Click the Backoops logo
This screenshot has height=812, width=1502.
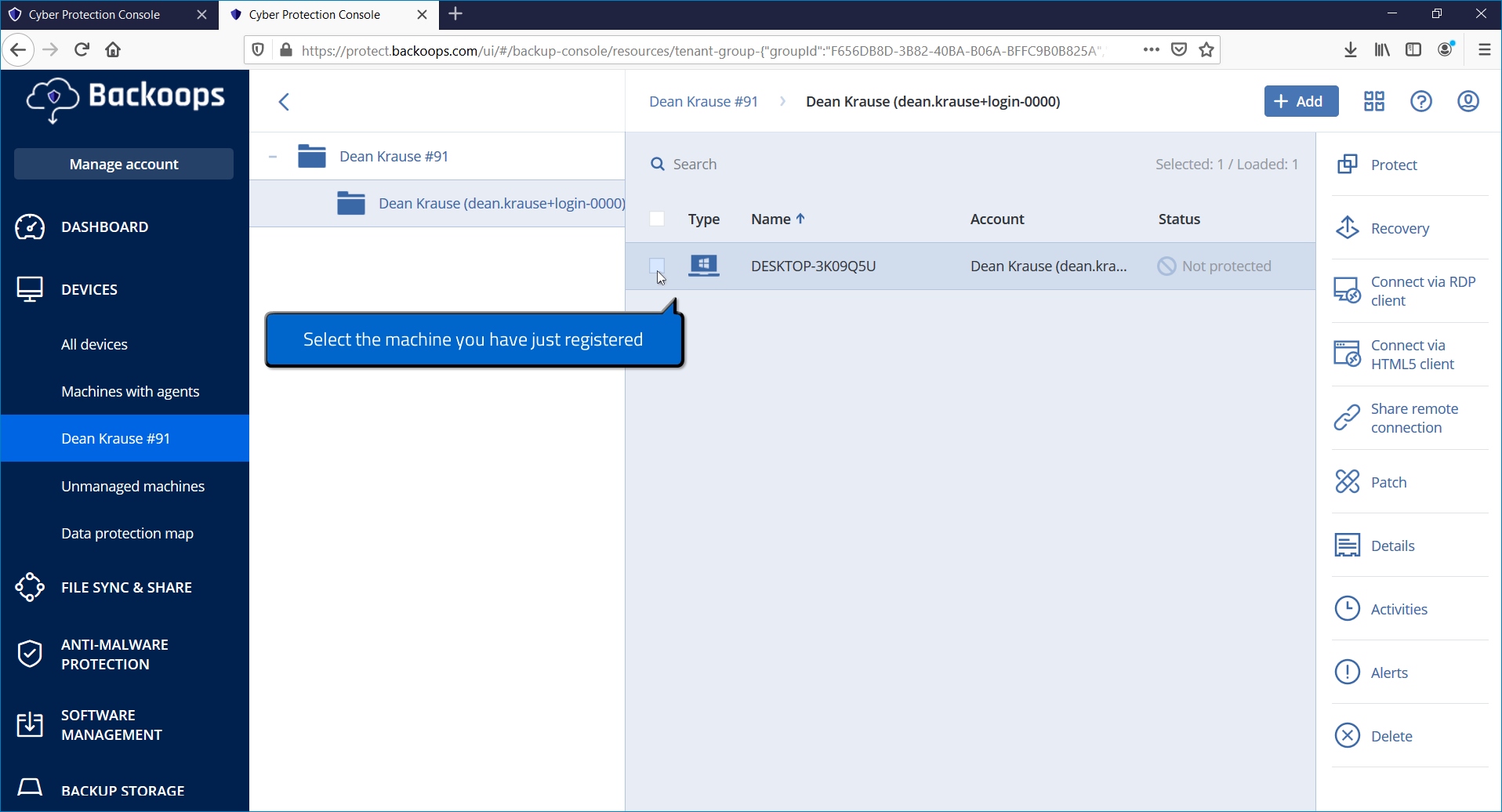(125, 100)
